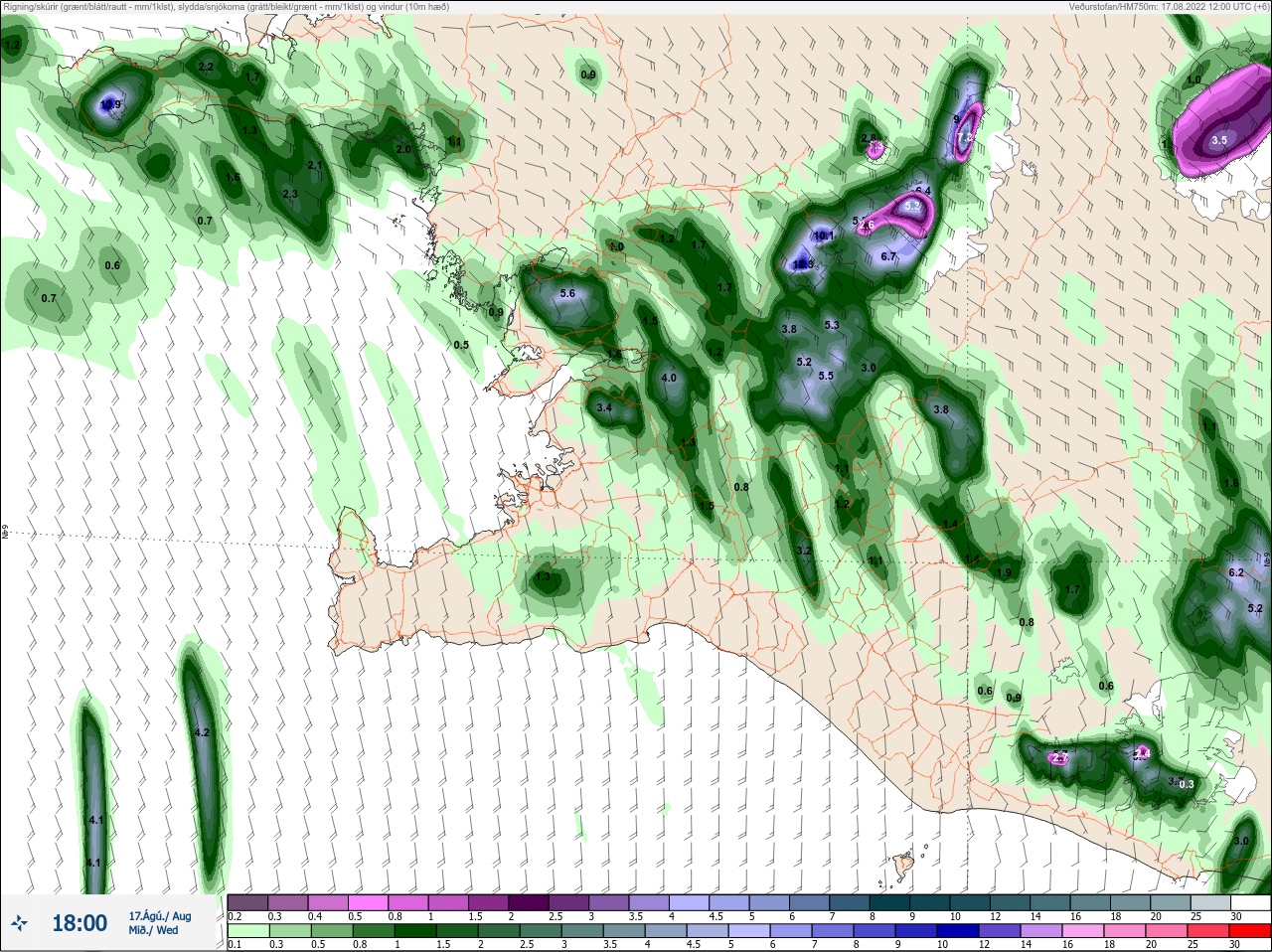Select the palest green rain swatch, 0.1–0.3
Viewport: 1272px width, 952px height.
pos(247,931)
